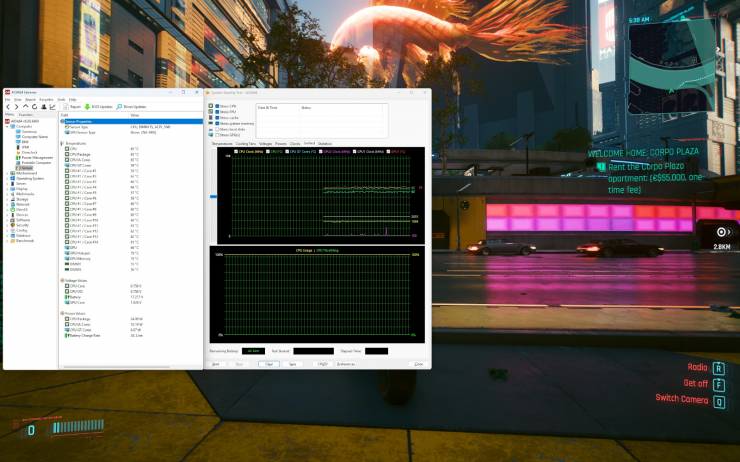Screen dimensions: 740x462
Task: Open the Favorites menu in AIDA64
Action: [46, 100]
